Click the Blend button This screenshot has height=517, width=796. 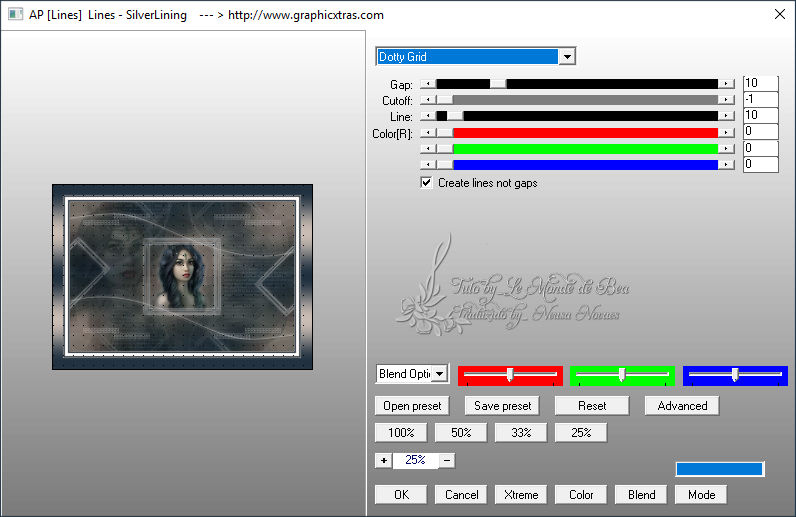(641, 495)
